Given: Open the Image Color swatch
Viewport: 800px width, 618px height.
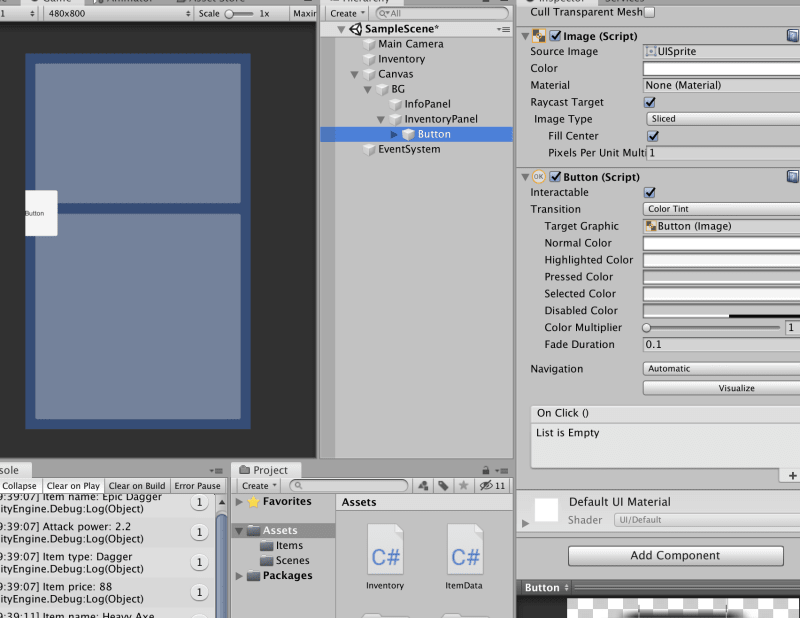Looking at the screenshot, I should [x=721, y=68].
